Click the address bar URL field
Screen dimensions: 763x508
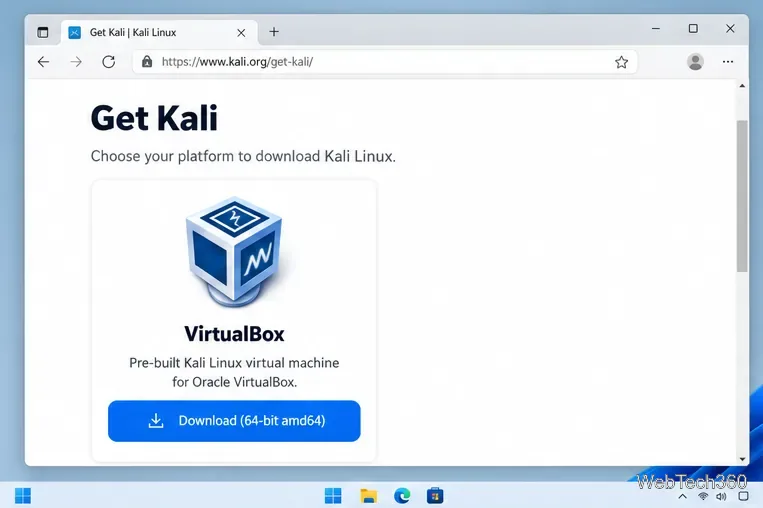coord(384,62)
